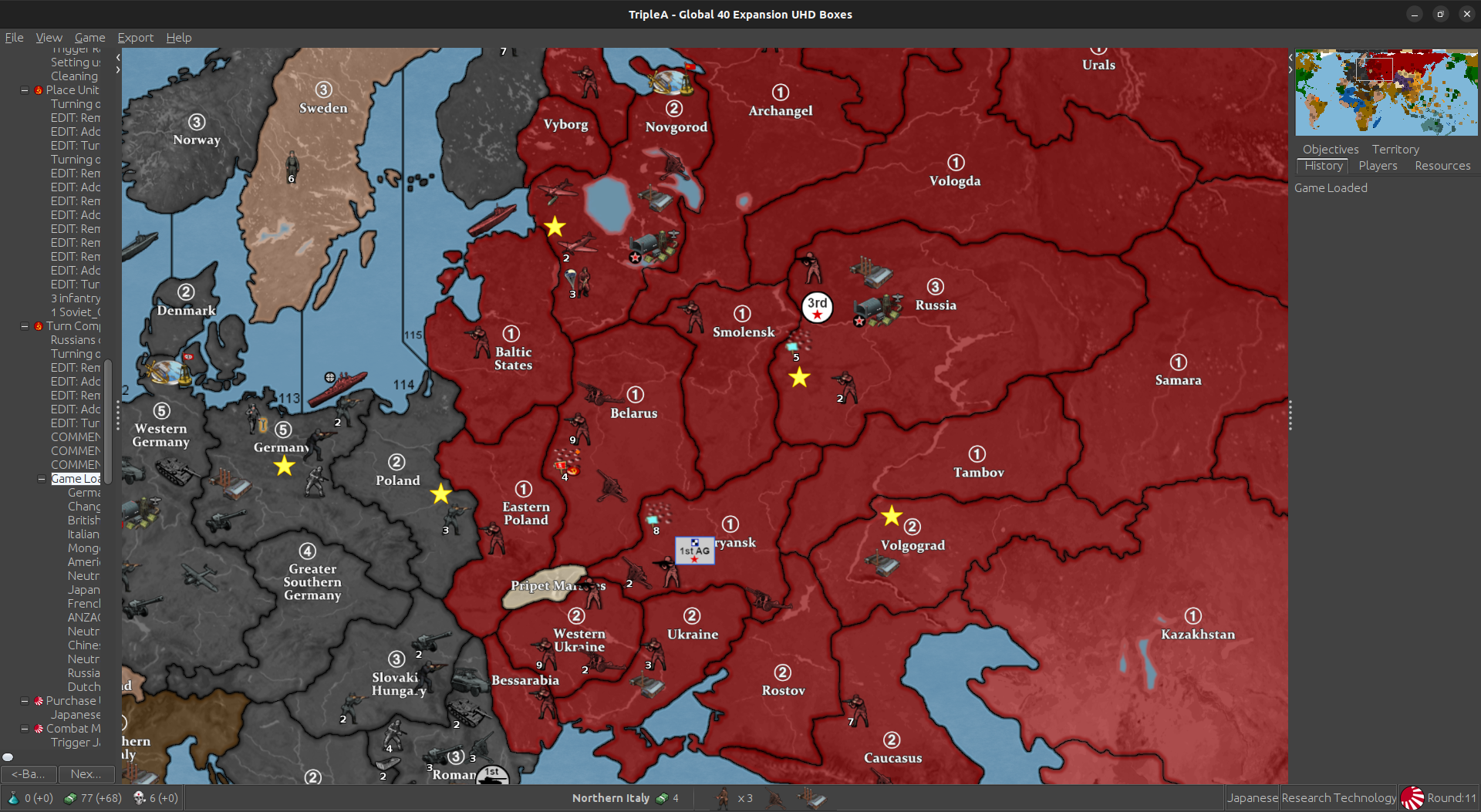Switch to the Players tab
Screen dimensions: 1481x812
coord(1378,165)
